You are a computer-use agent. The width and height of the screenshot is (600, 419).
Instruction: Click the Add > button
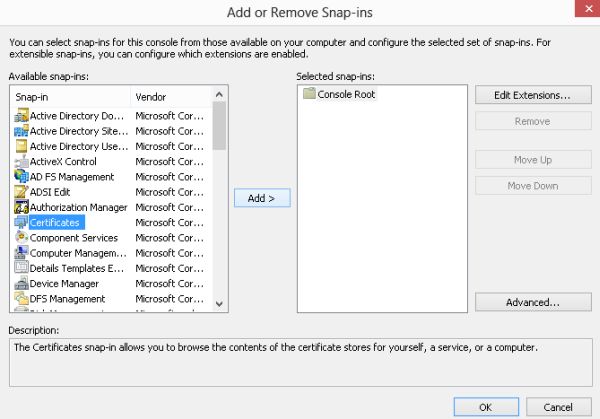coord(262,198)
